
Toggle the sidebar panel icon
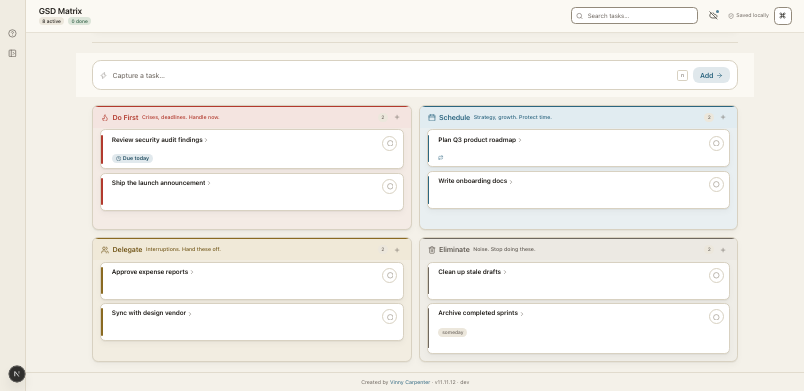pyautogui.click(x=12, y=53)
